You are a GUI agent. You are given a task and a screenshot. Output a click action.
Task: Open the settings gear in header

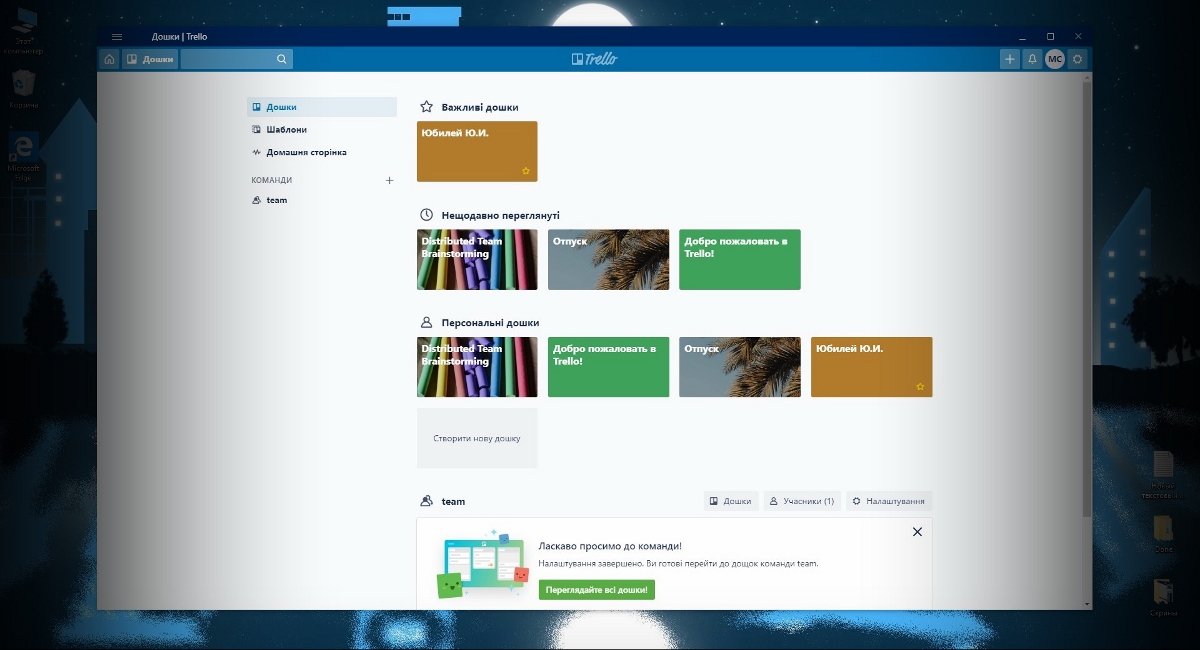click(x=1077, y=59)
